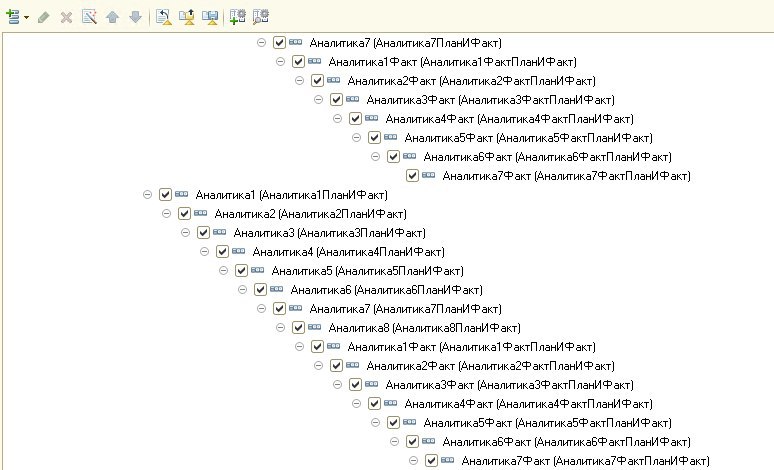Click the restore standard settings icon with curved arrow

163,17
